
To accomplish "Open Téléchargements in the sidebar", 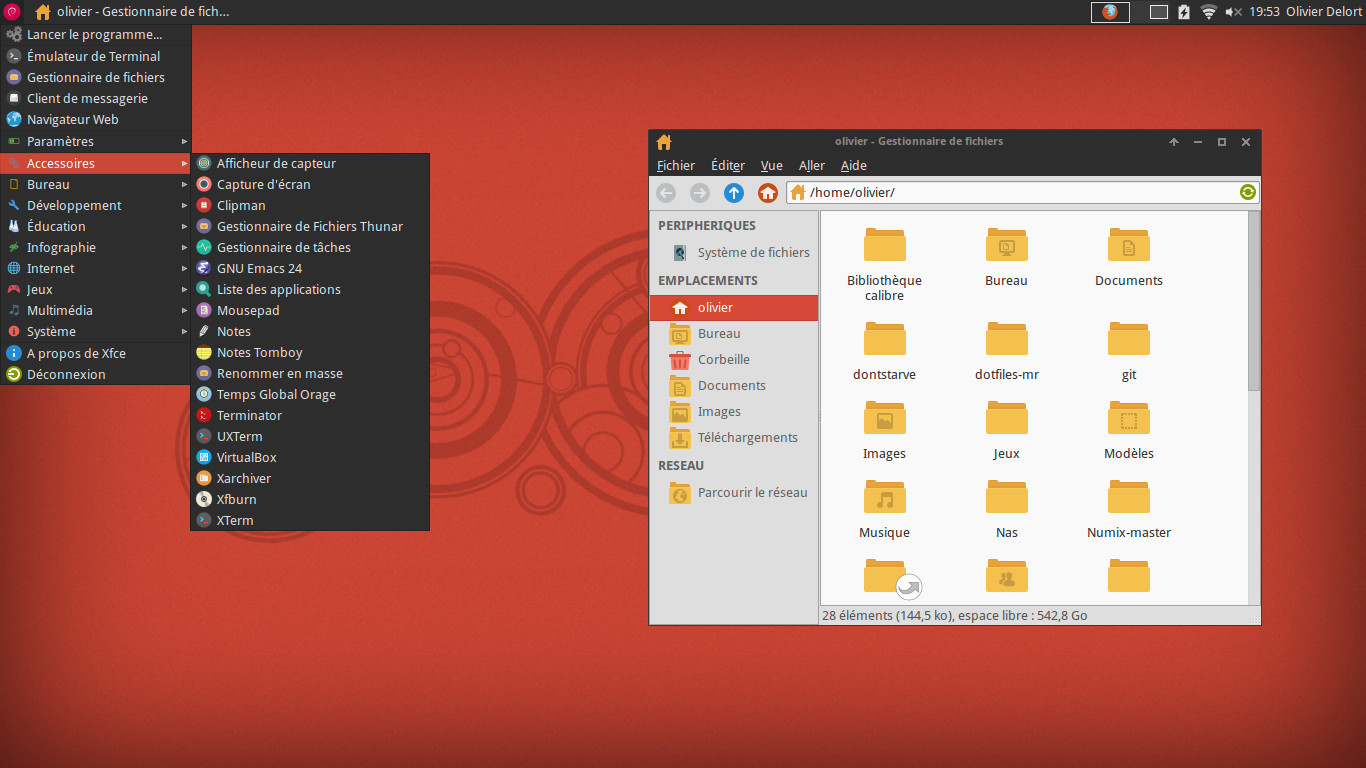I will (747, 438).
